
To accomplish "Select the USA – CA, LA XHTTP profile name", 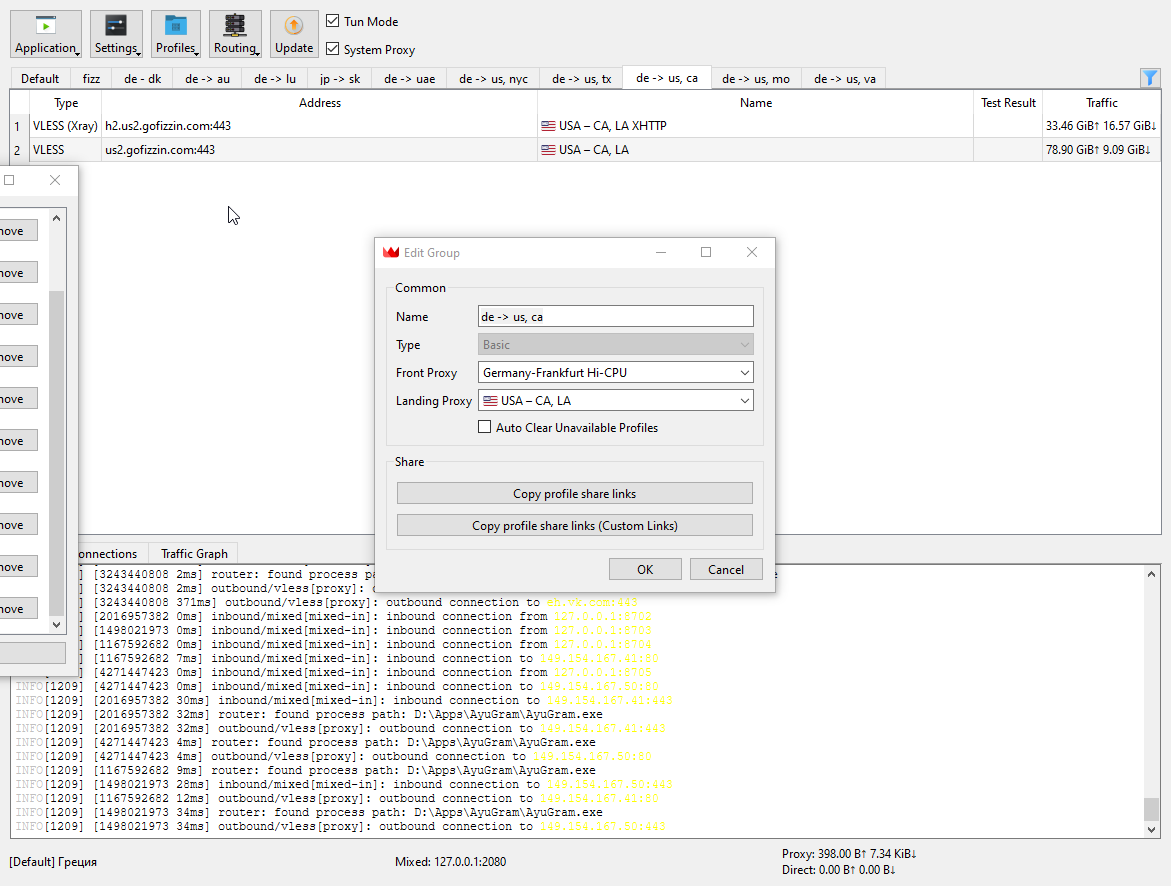I will [756, 126].
